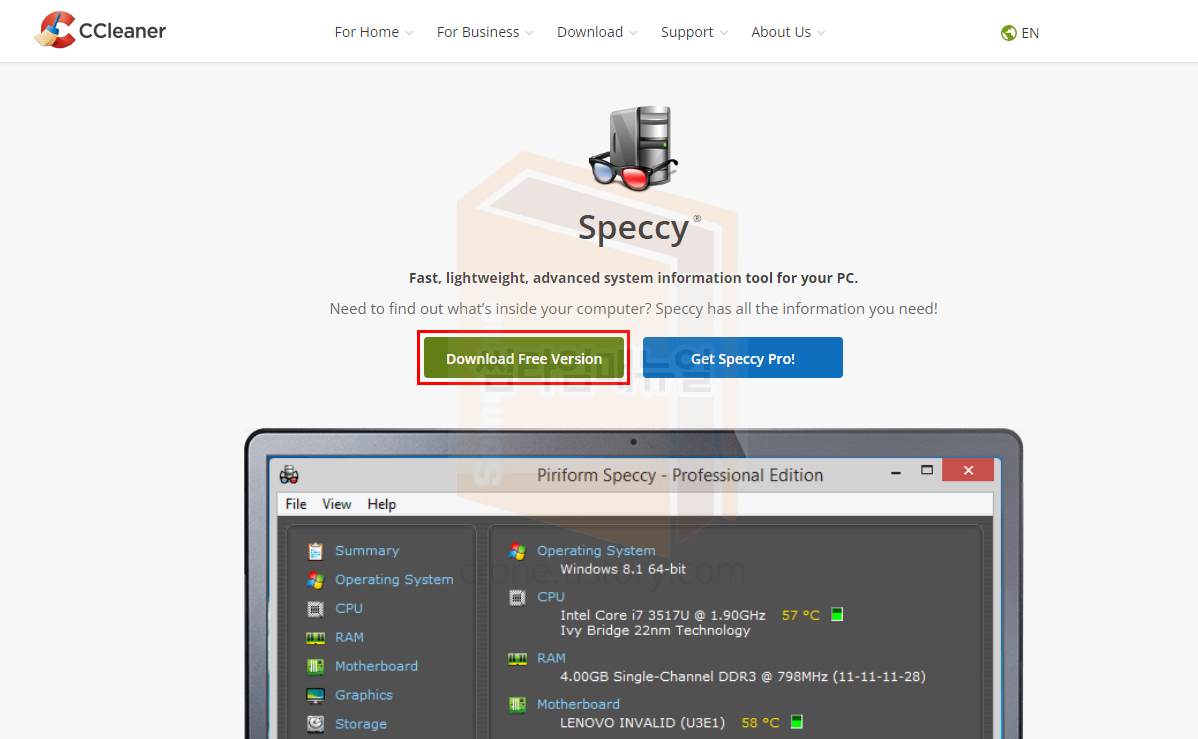This screenshot has width=1198, height=739.
Task: Open the Motherboard heading in summary pane
Action: [578, 704]
